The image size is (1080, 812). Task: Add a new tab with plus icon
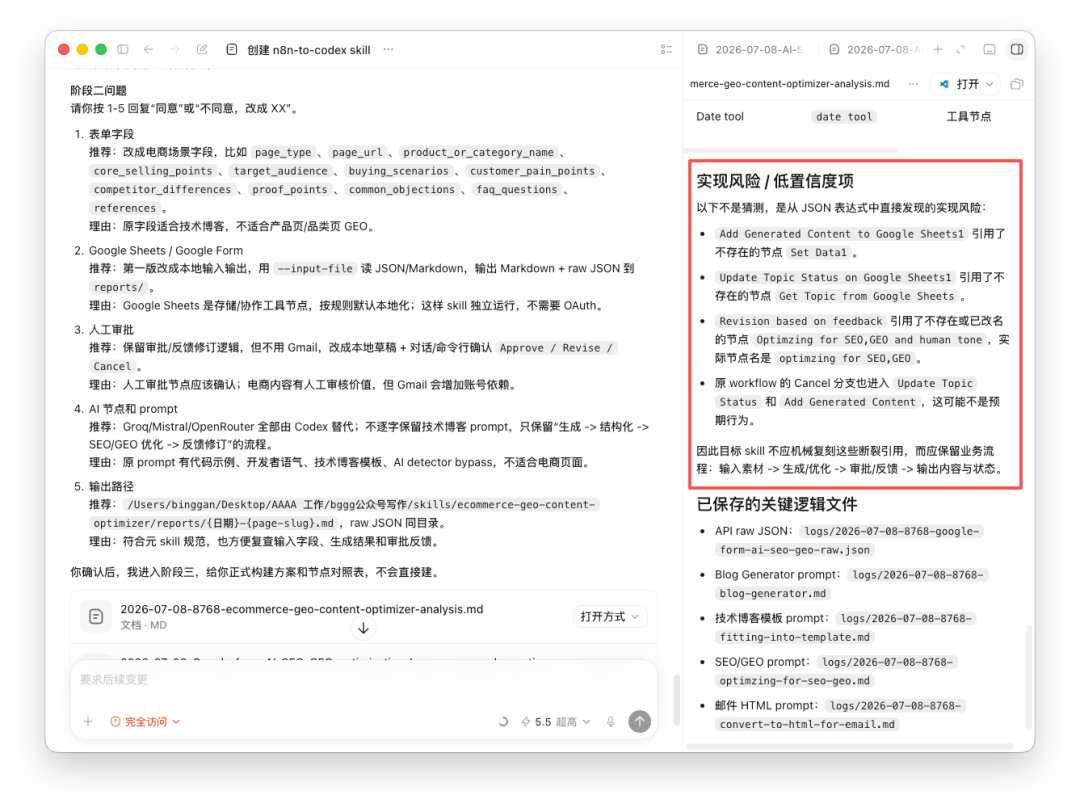[937, 49]
